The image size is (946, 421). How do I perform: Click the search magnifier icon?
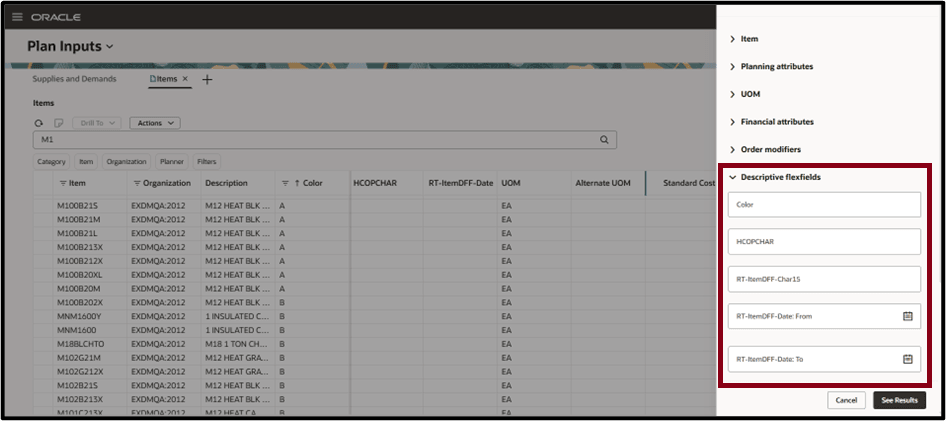604,139
